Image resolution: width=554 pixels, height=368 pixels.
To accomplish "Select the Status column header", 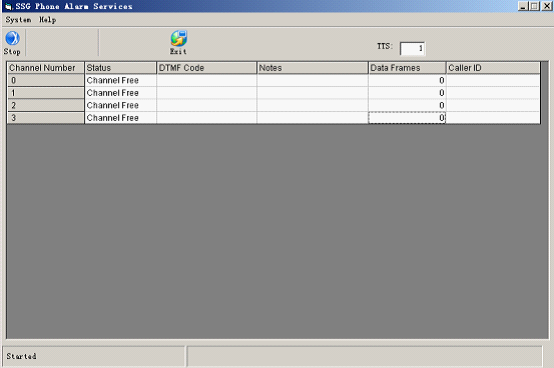I will [x=120, y=68].
